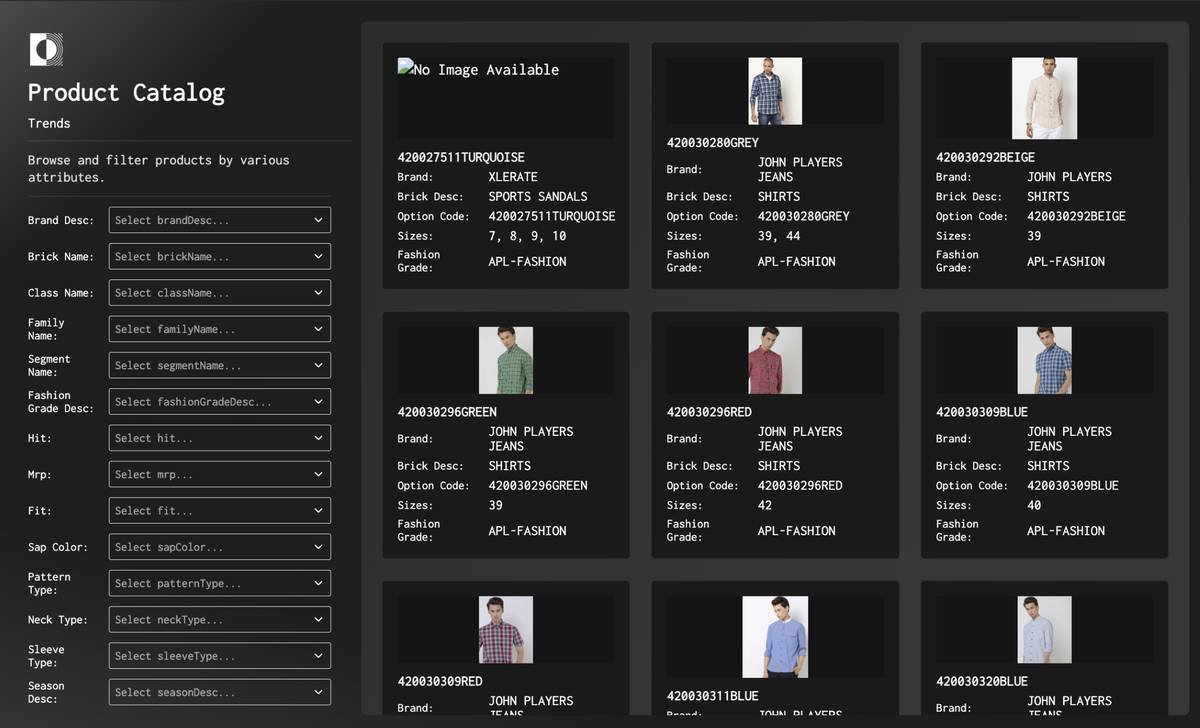Click the 420030311BLUE card title
This screenshot has width=1200, height=728.
pyautogui.click(x=713, y=695)
